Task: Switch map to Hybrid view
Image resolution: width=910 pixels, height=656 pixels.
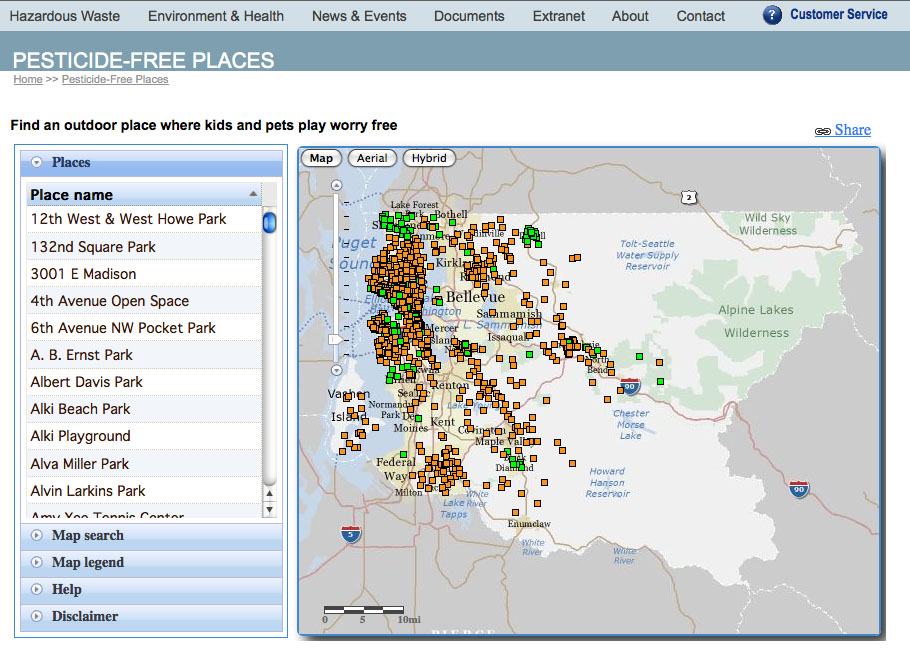Action: click(429, 158)
